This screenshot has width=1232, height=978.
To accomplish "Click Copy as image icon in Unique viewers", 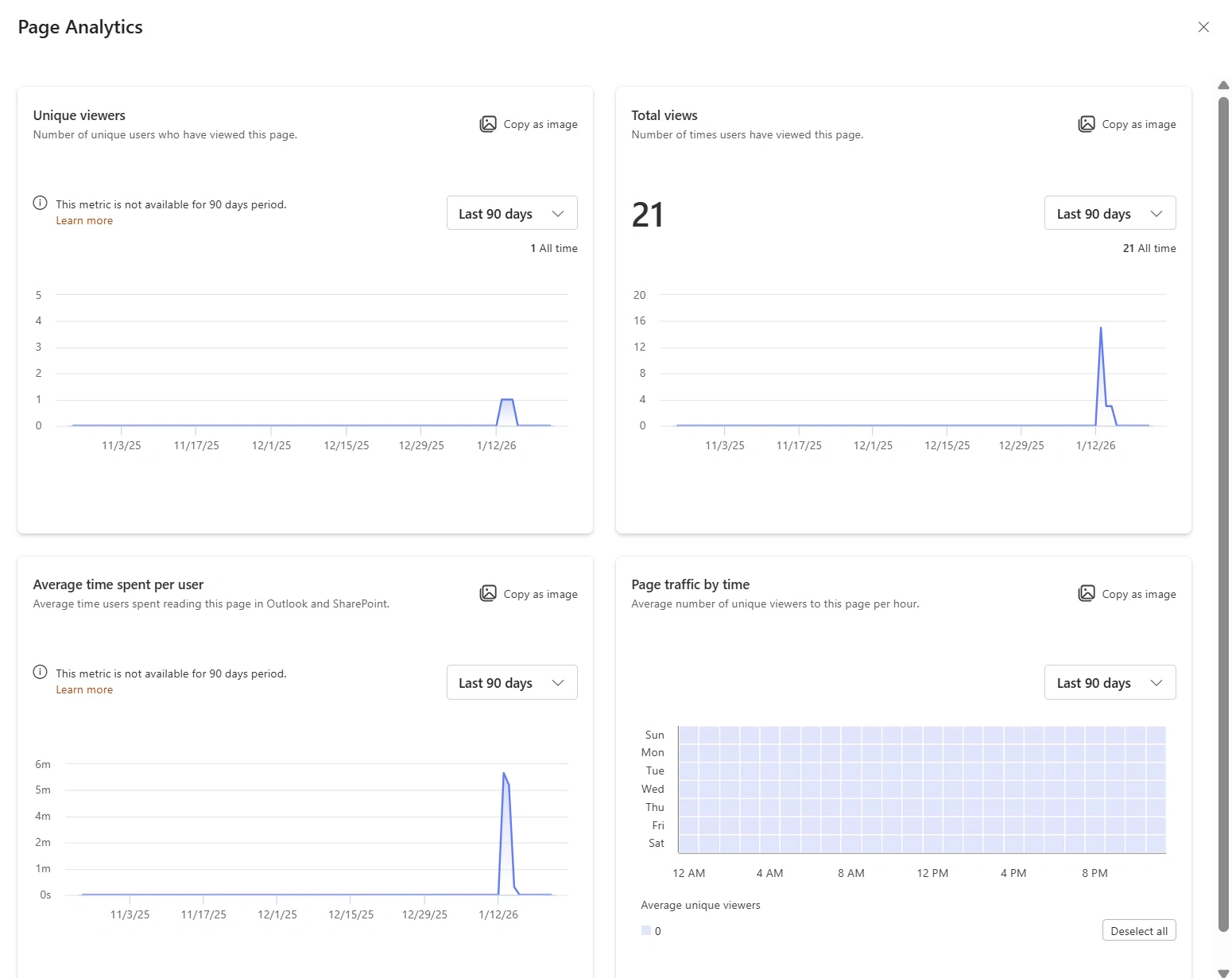I will pyautogui.click(x=488, y=124).
